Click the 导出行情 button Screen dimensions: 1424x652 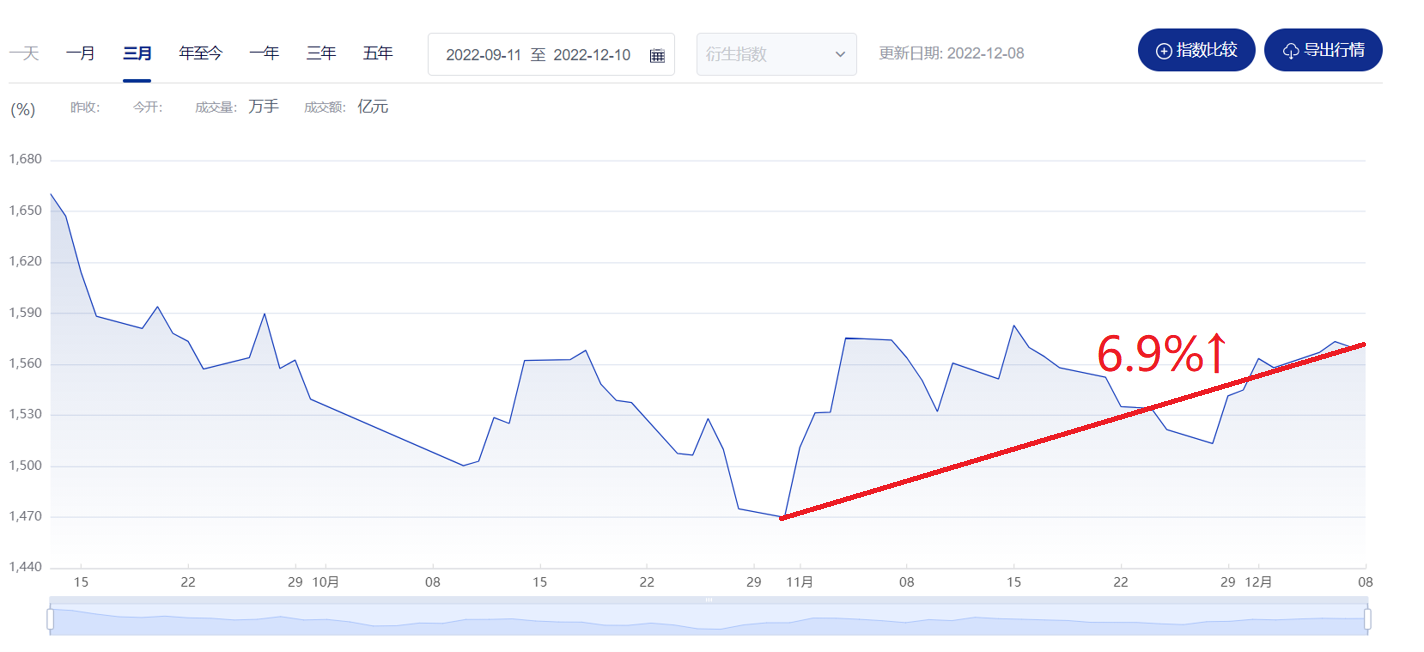[x=1323, y=50]
